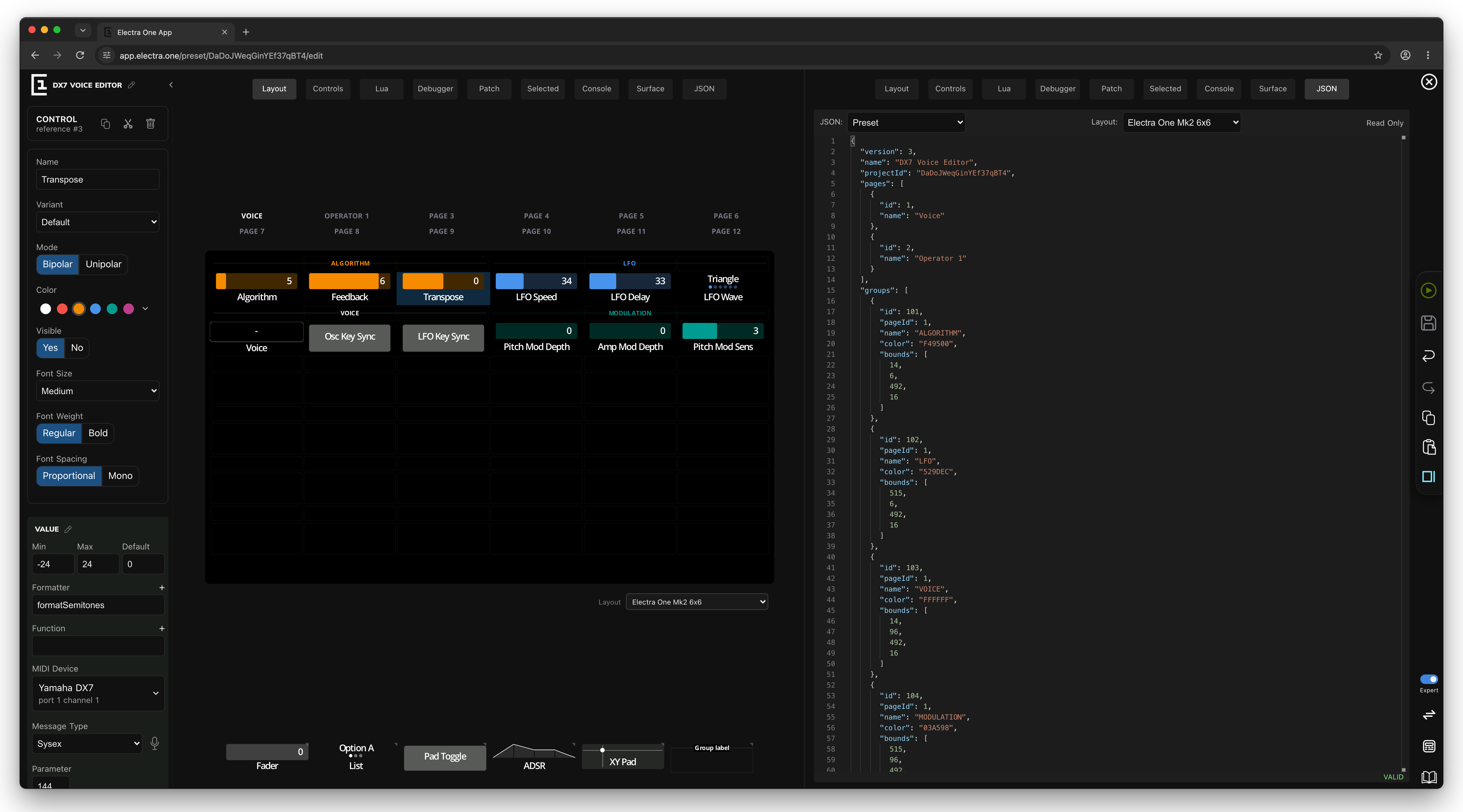Go to OPERATOR 1 page
This screenshot has width=1463, height=812.
click(x=346, y=216)
